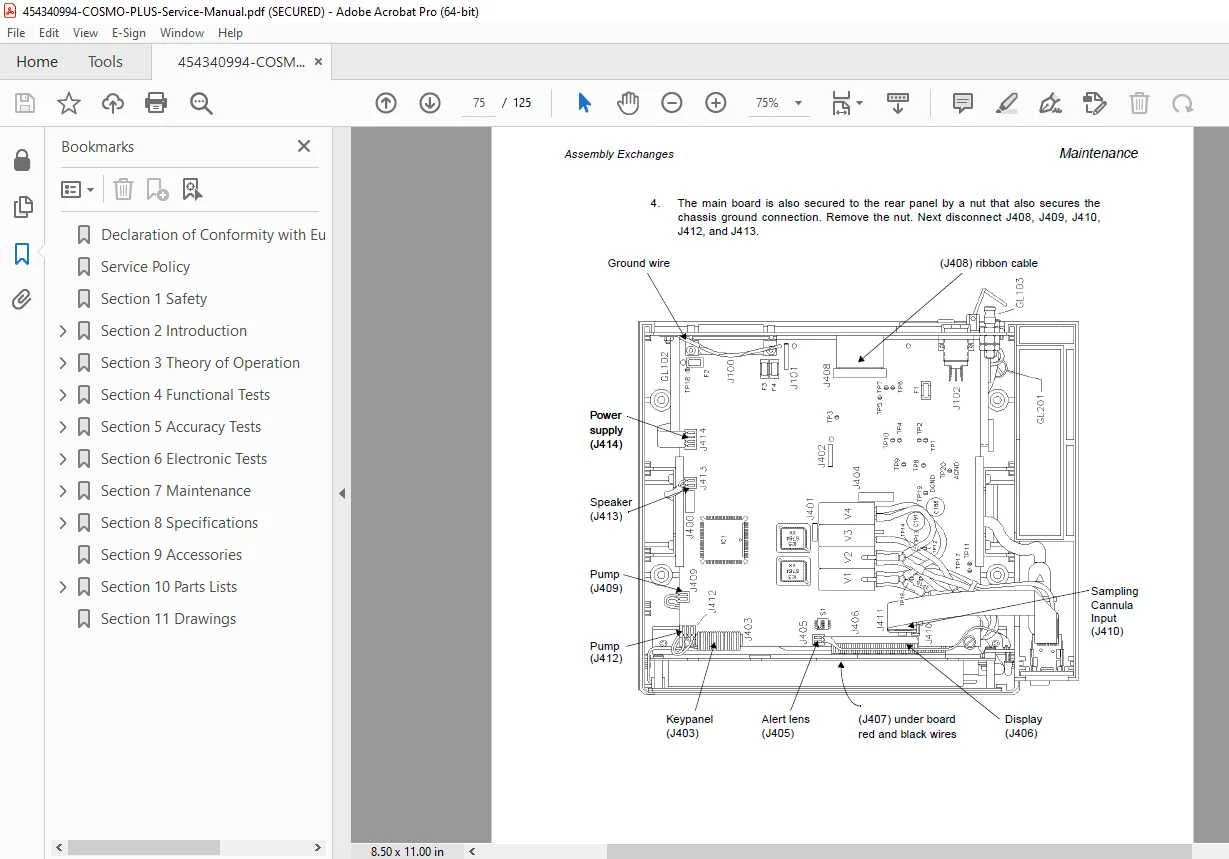Go to previous page arrow
Image resolution: width=1229 pixels, height=859 pixels.
[386, 103]
